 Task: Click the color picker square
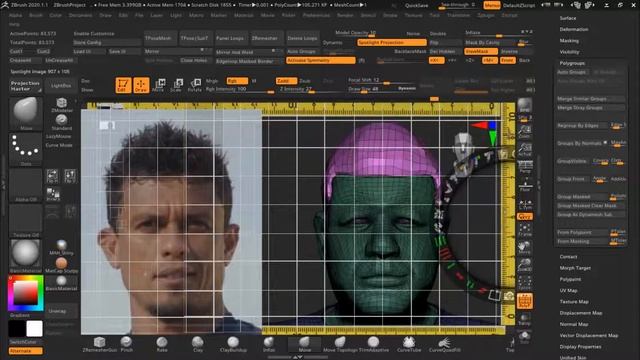click(x=26, y=293)
